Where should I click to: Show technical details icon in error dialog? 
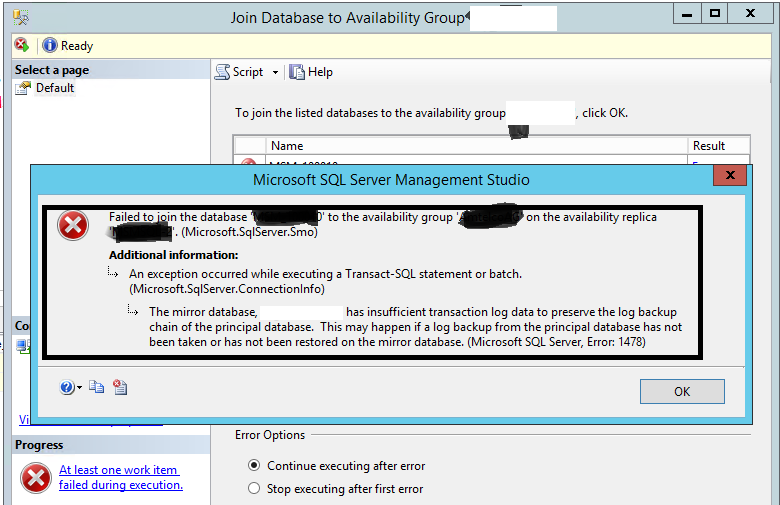pyautogui.click(x=120, y=387)
